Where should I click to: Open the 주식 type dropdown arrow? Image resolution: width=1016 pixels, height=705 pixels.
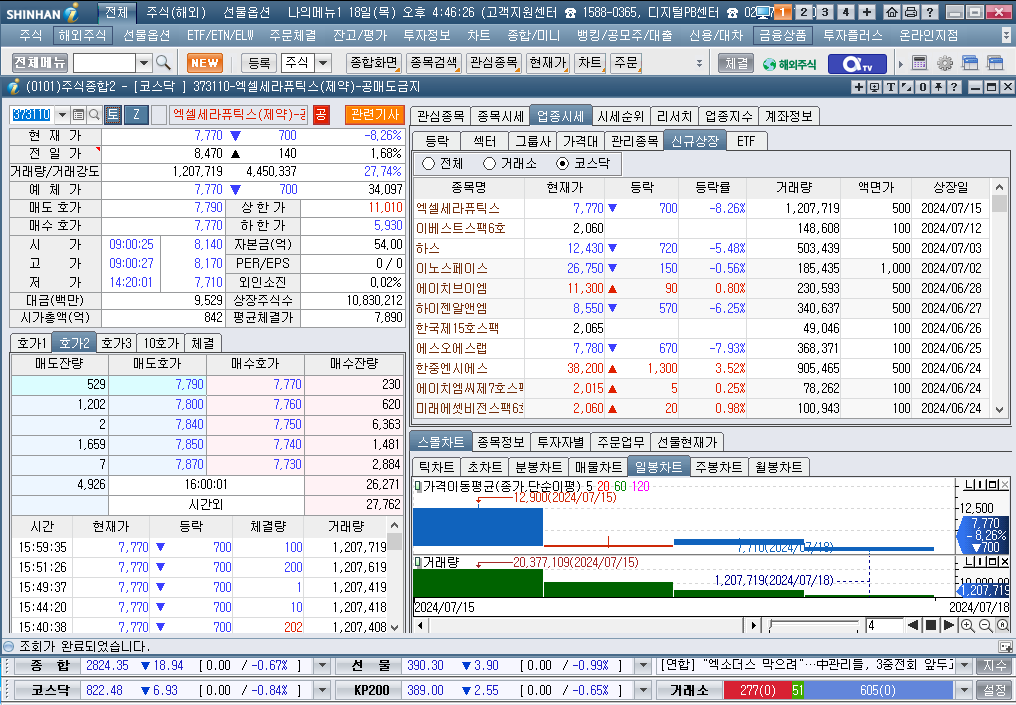323,63
